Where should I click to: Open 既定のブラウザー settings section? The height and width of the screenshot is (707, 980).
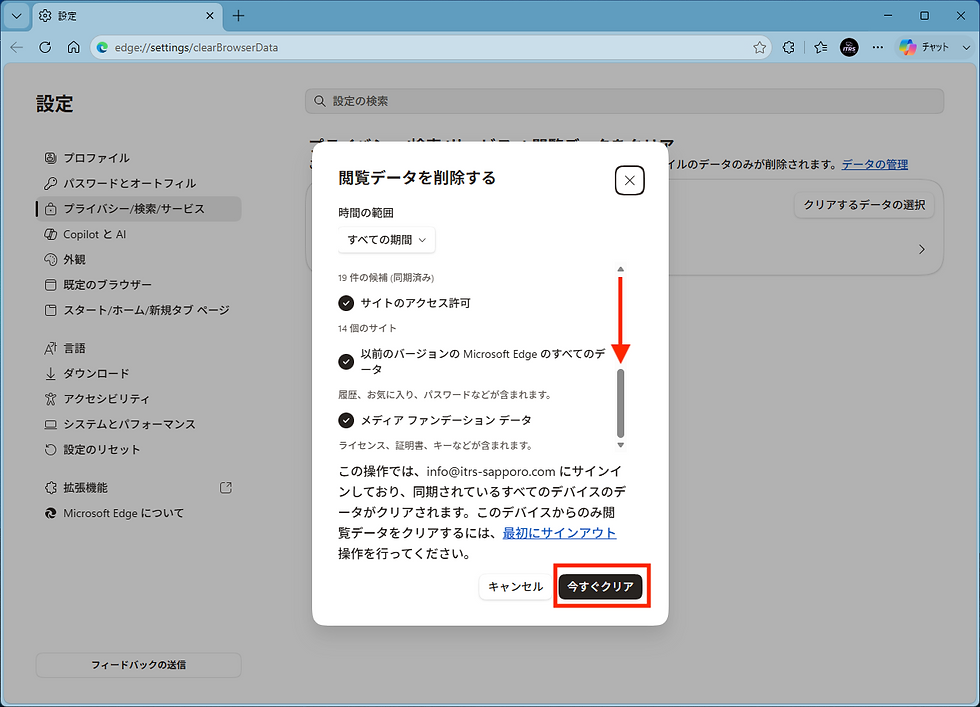(138, 285)
